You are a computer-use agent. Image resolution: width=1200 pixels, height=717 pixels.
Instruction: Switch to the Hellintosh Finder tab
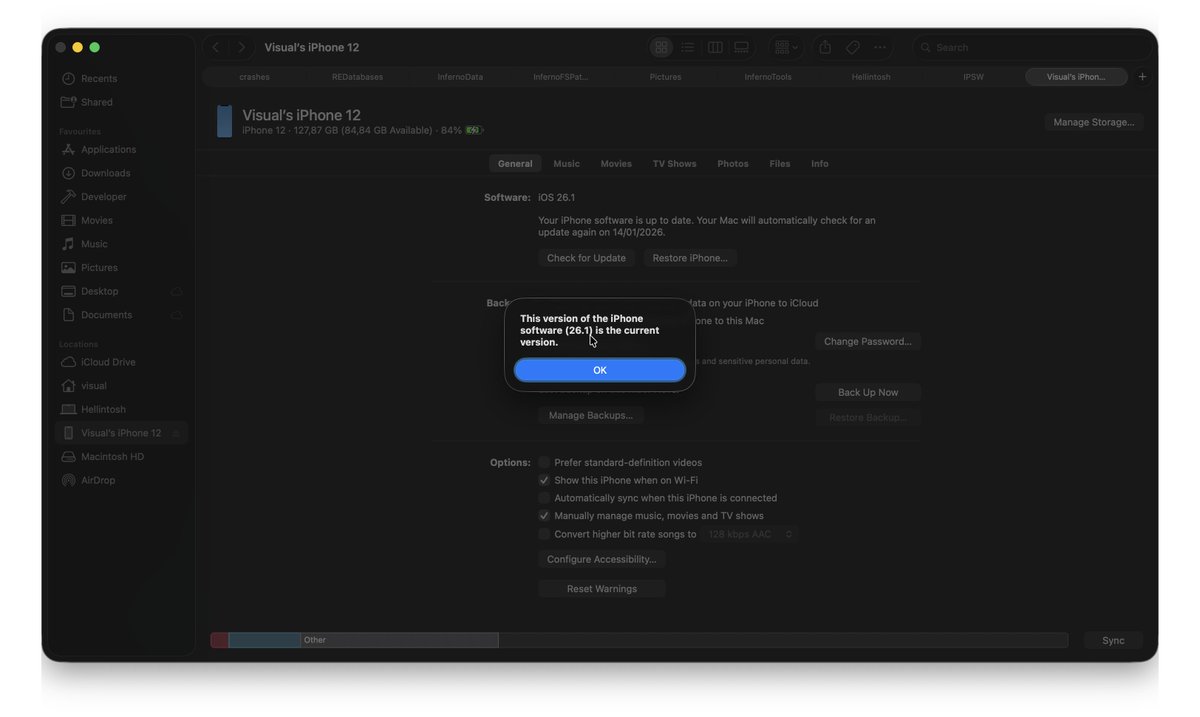[x=871, y=77]
